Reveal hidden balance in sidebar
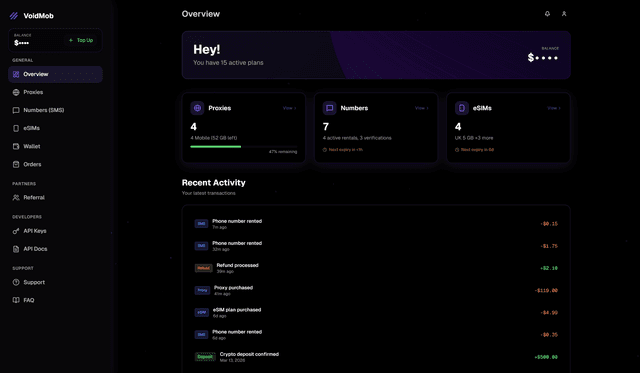Screen dimensions: 640x373 (22, 43)
